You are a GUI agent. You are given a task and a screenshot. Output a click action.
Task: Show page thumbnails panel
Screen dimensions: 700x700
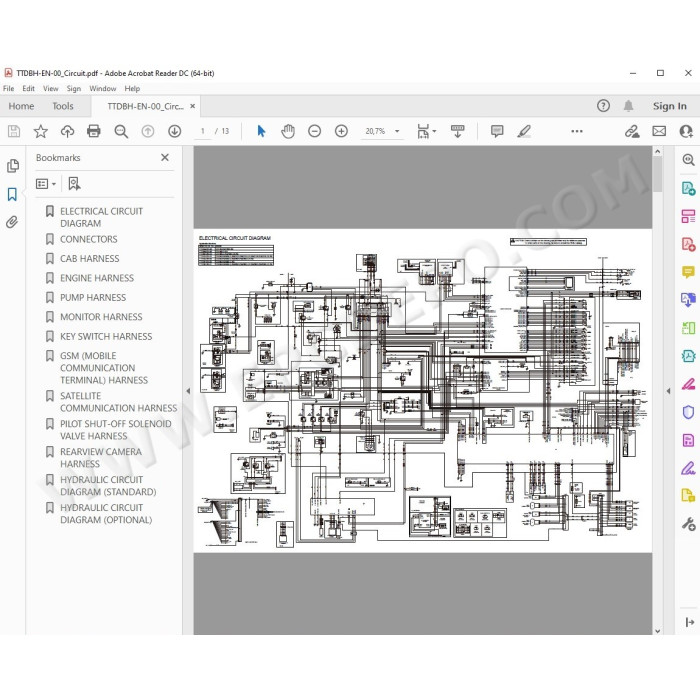[x=13, y=166]
